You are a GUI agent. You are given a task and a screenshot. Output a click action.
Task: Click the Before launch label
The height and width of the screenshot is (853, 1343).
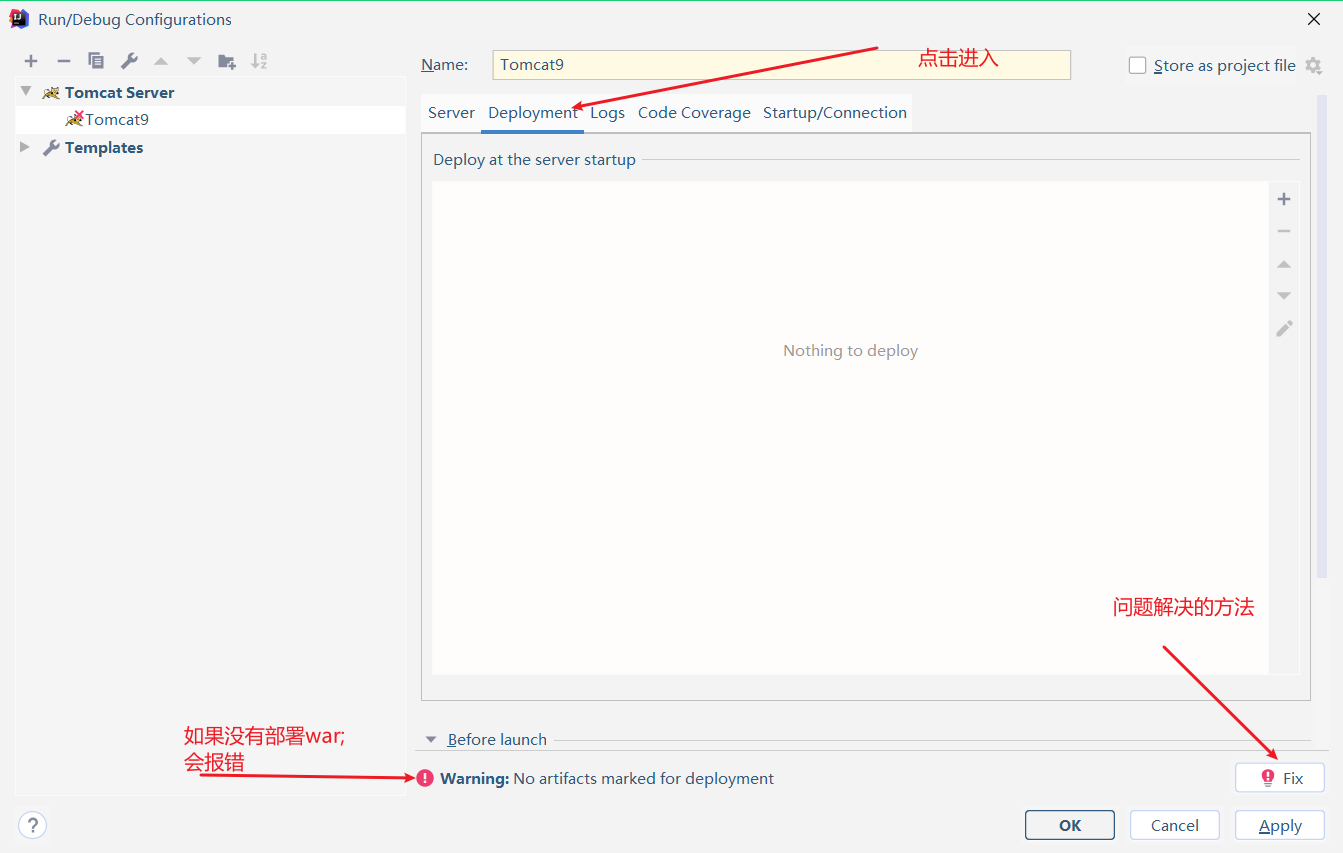click(x=497, y=740)
